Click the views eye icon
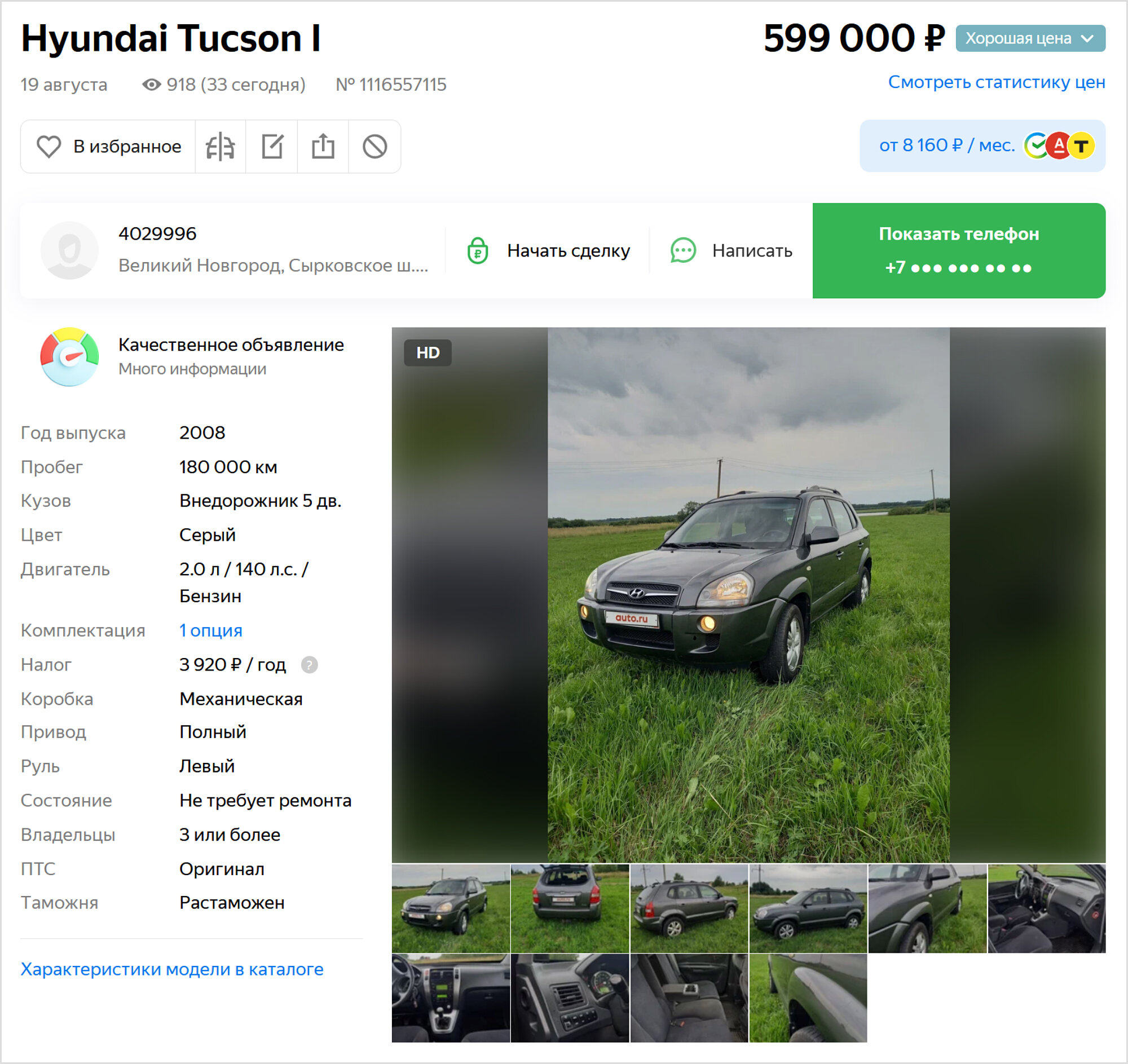The image size is (1128, 1064). (151, 85)
